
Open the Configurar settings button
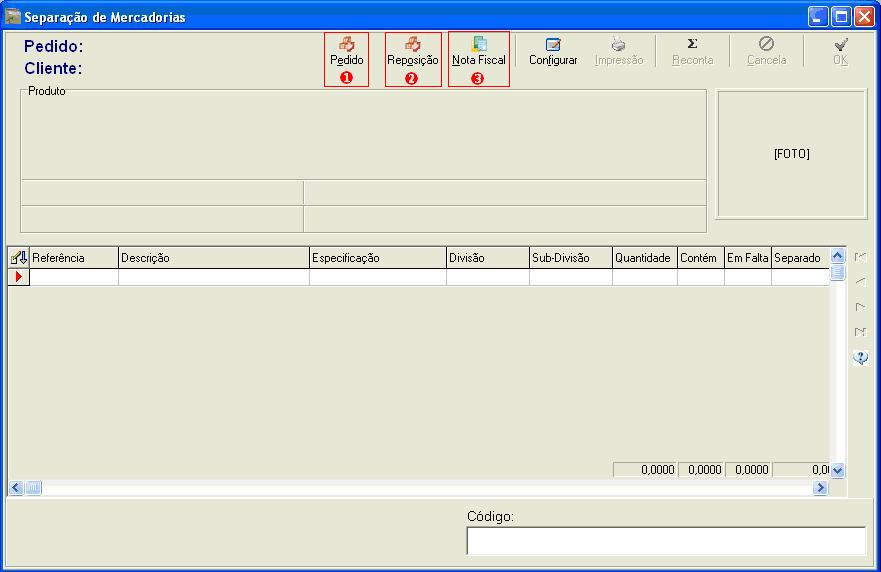click(553, 52)
